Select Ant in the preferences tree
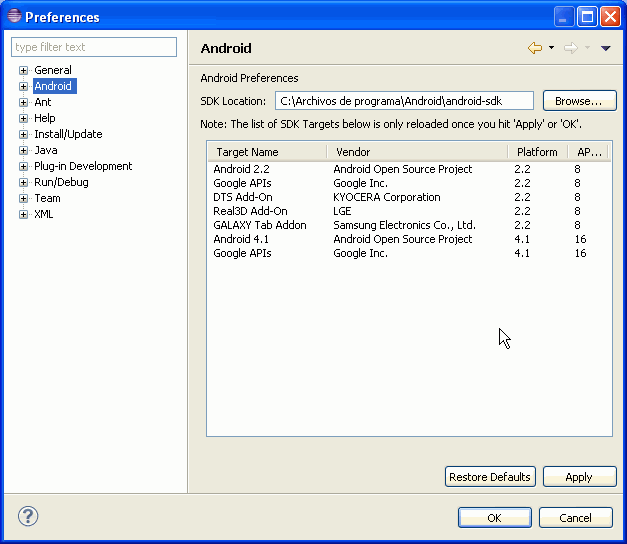Viewport: 627px width, 544px height. coord(43,102)
